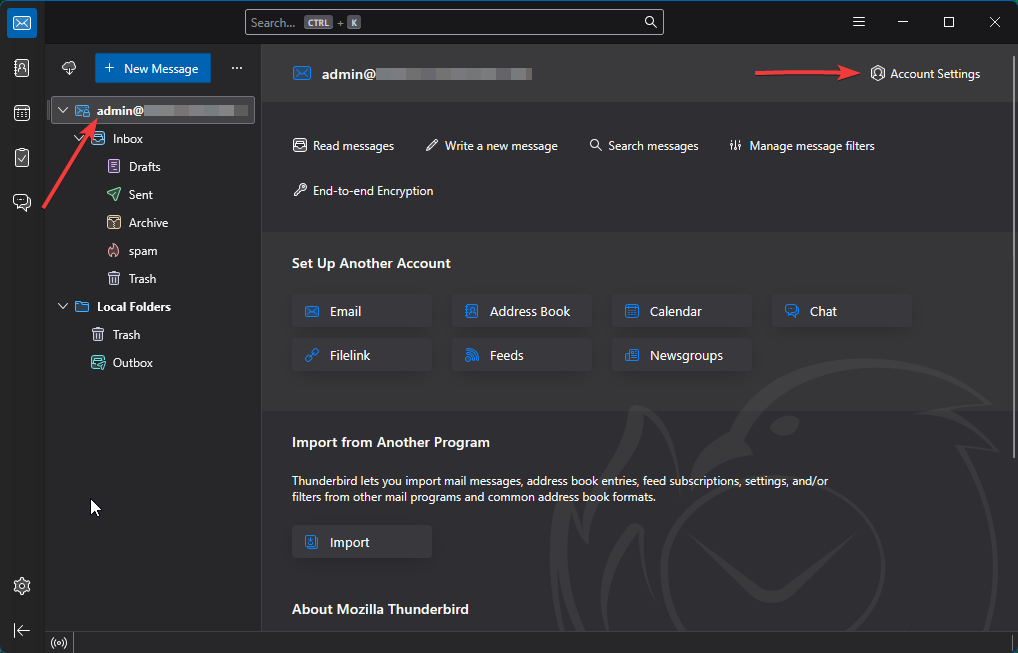Click the New Message button

point(153,68)
